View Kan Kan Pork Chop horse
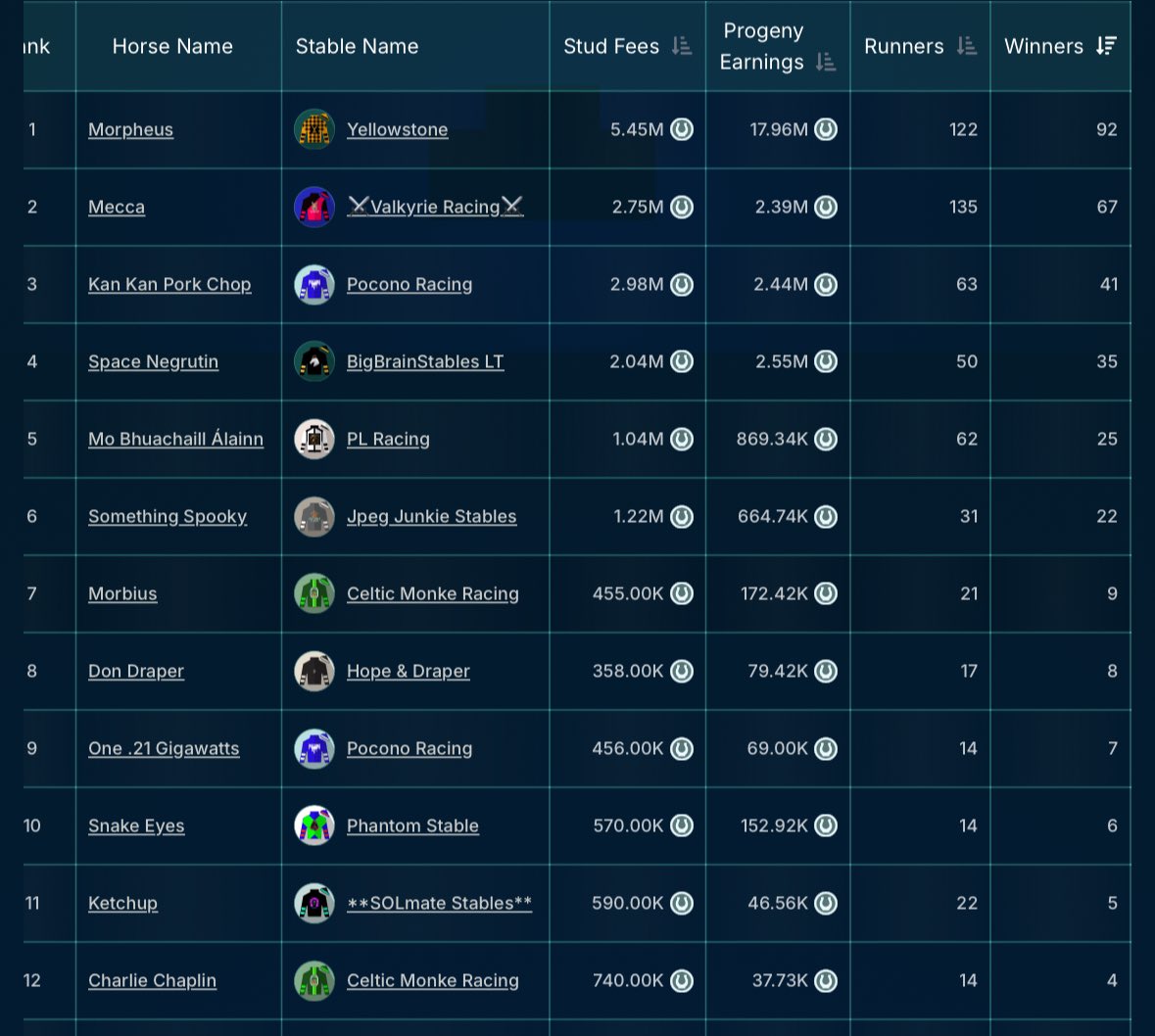This screenshot has height=1036, width=1155. pos(169,284)
